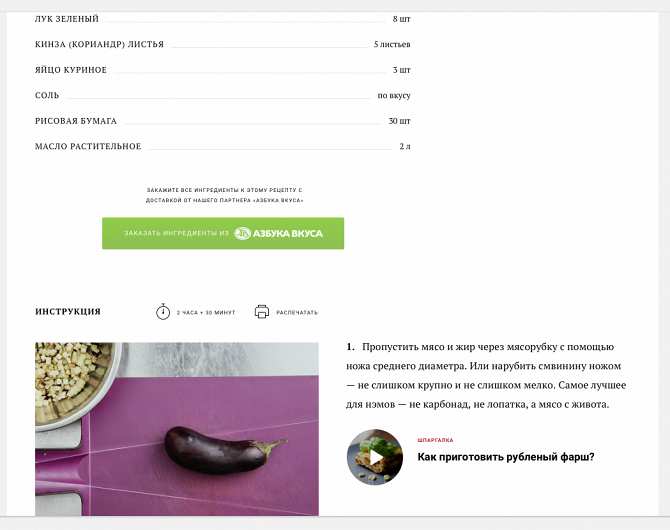The width and height of the screenshot is (670, 530).
Task: Click the printer icon
Action: point(262,312)
